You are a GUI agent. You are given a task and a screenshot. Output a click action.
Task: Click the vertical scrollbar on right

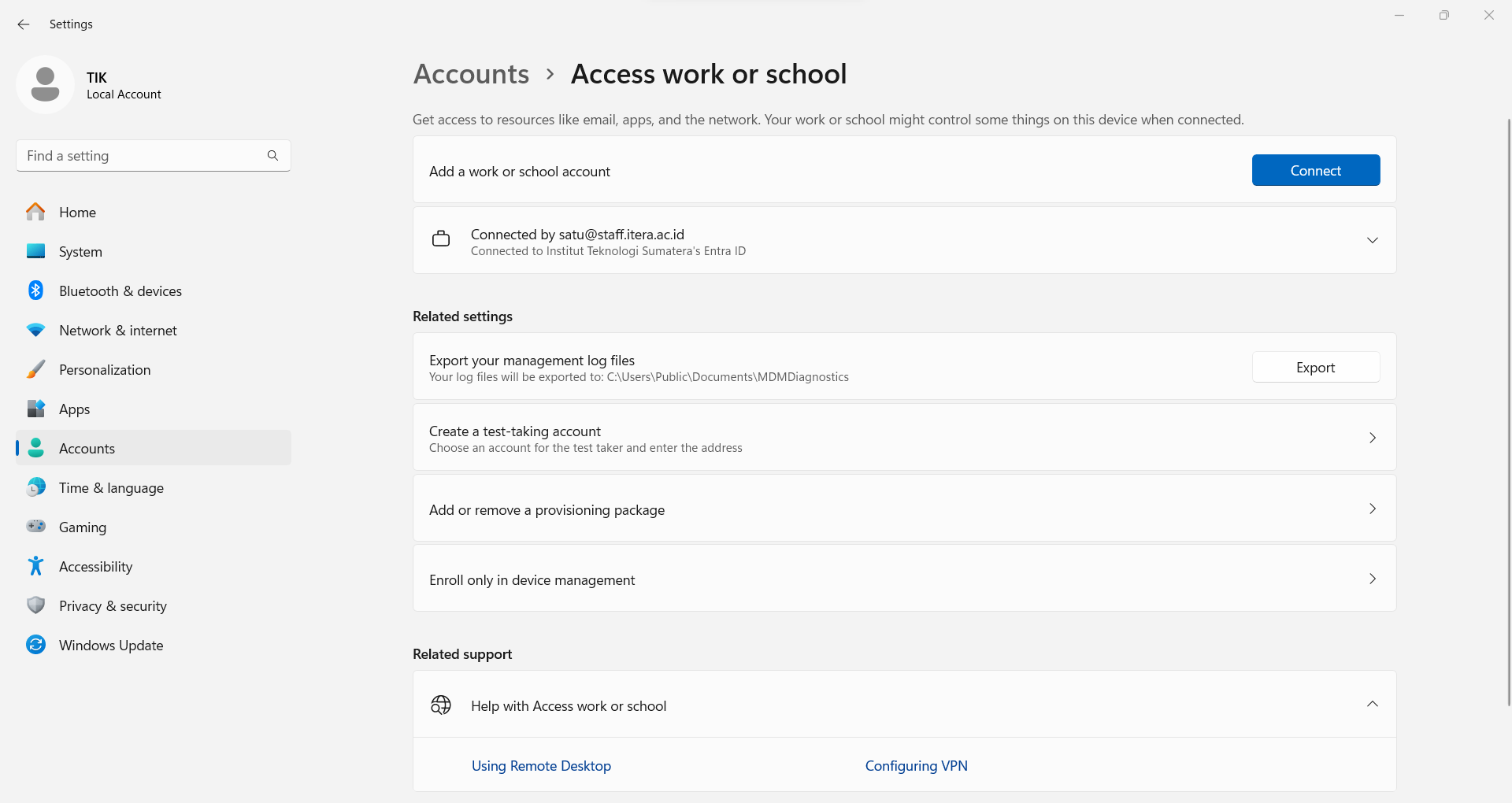1509,412
